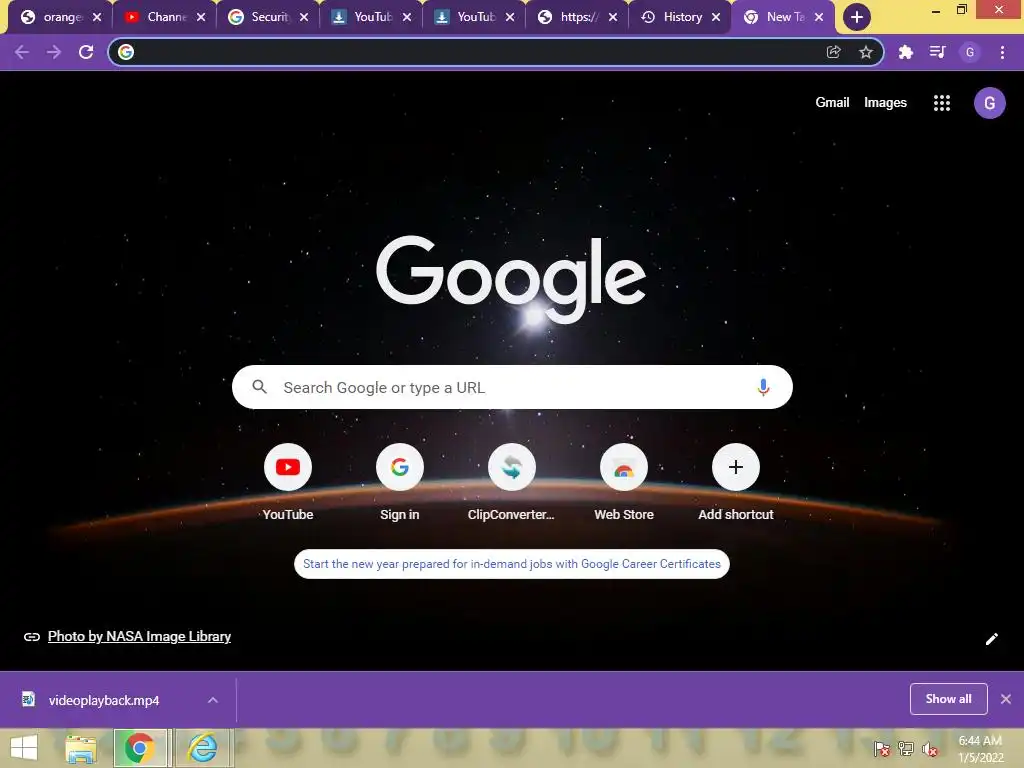The image size is (1024, 768).
Task: Open the Chrome three-dot menu
Action: 1002,52
